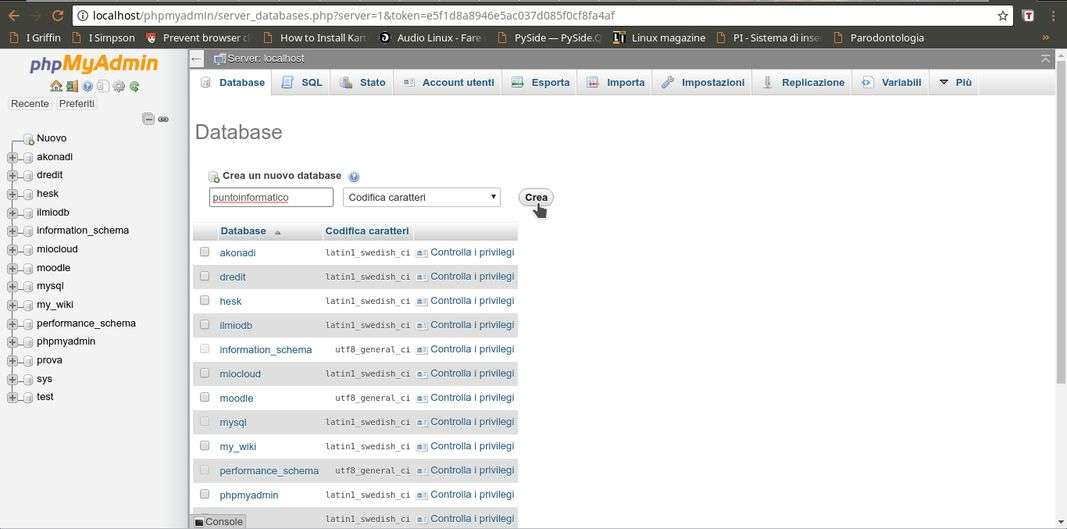Check the ilmiodb database checkbox
This screenshot has width=1067, height=529.
[x=204, y=325]
